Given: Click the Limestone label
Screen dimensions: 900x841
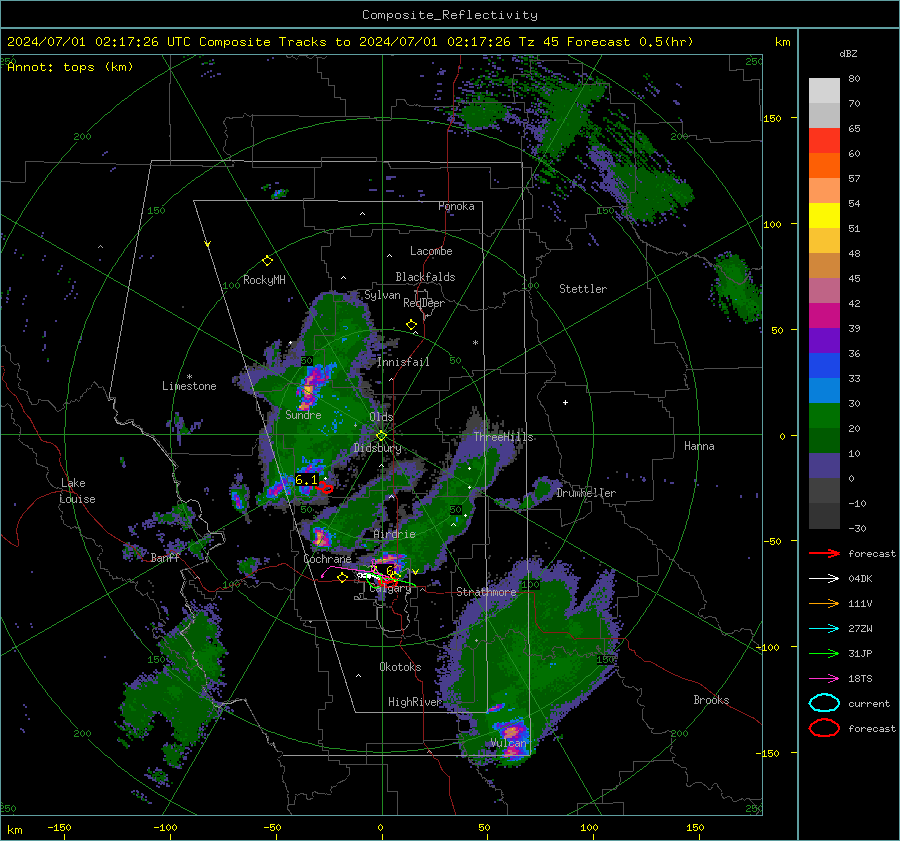Looking at the screenshot, I should (x=189, y=386).
